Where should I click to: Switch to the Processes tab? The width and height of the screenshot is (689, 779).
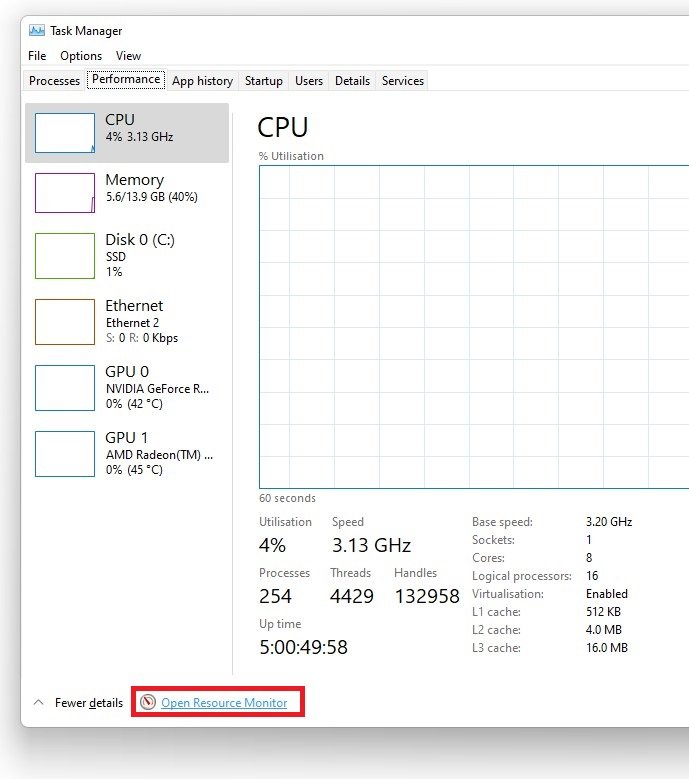(x=54, y=81)
